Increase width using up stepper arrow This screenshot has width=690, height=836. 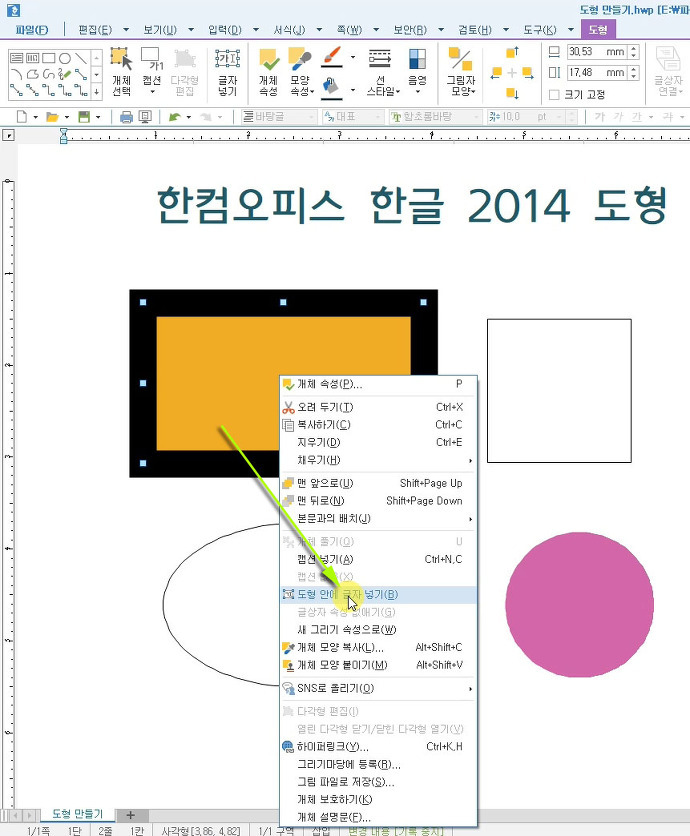[633, 49]
